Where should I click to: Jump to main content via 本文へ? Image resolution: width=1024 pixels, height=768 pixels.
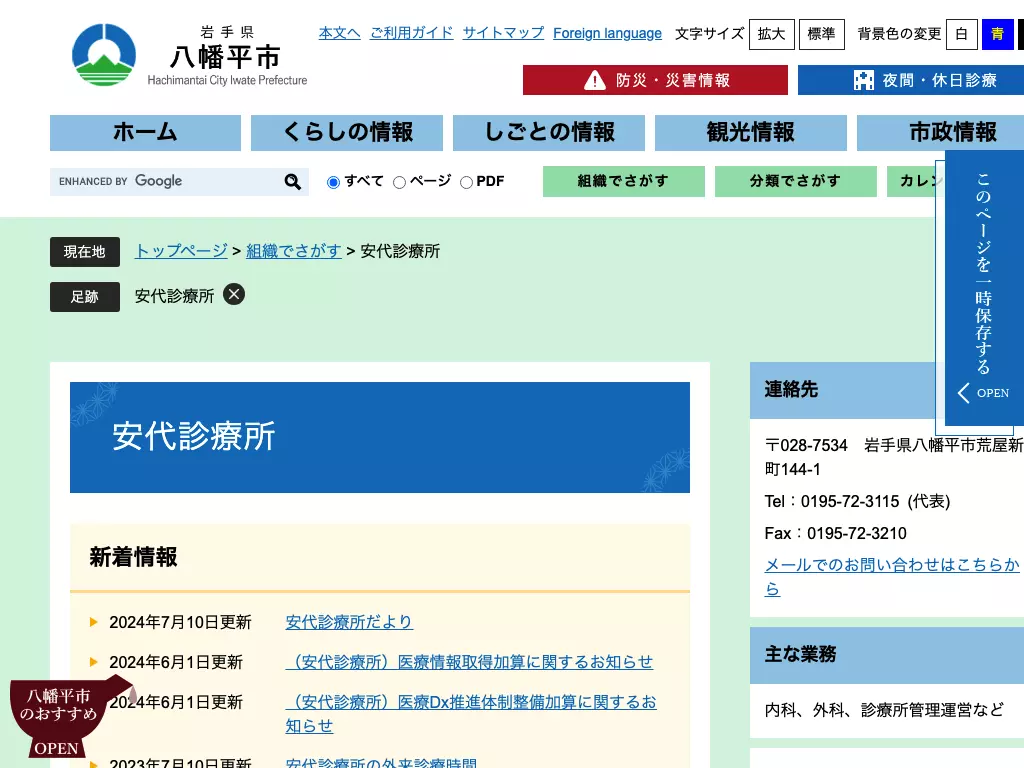[x=340, y=33]
